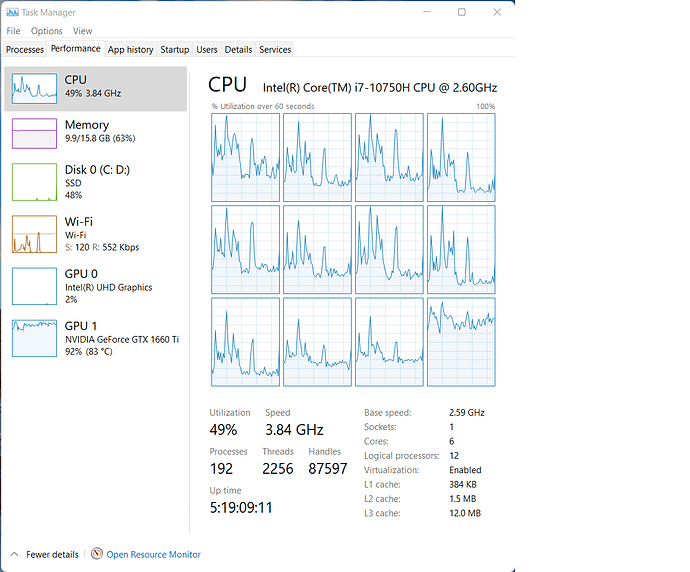
Task: Go to the Startup tab
Action: (x=175, y=50)
